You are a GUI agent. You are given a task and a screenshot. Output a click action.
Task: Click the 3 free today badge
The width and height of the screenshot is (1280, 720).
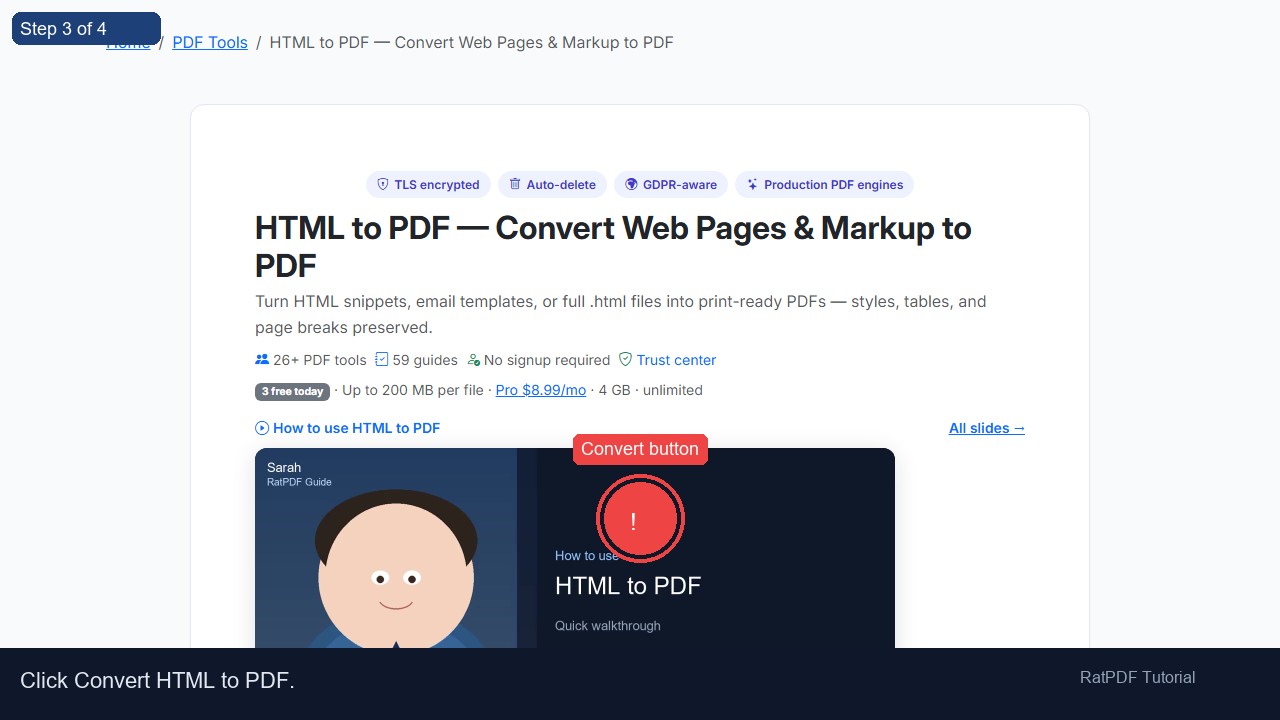[292, 391]
